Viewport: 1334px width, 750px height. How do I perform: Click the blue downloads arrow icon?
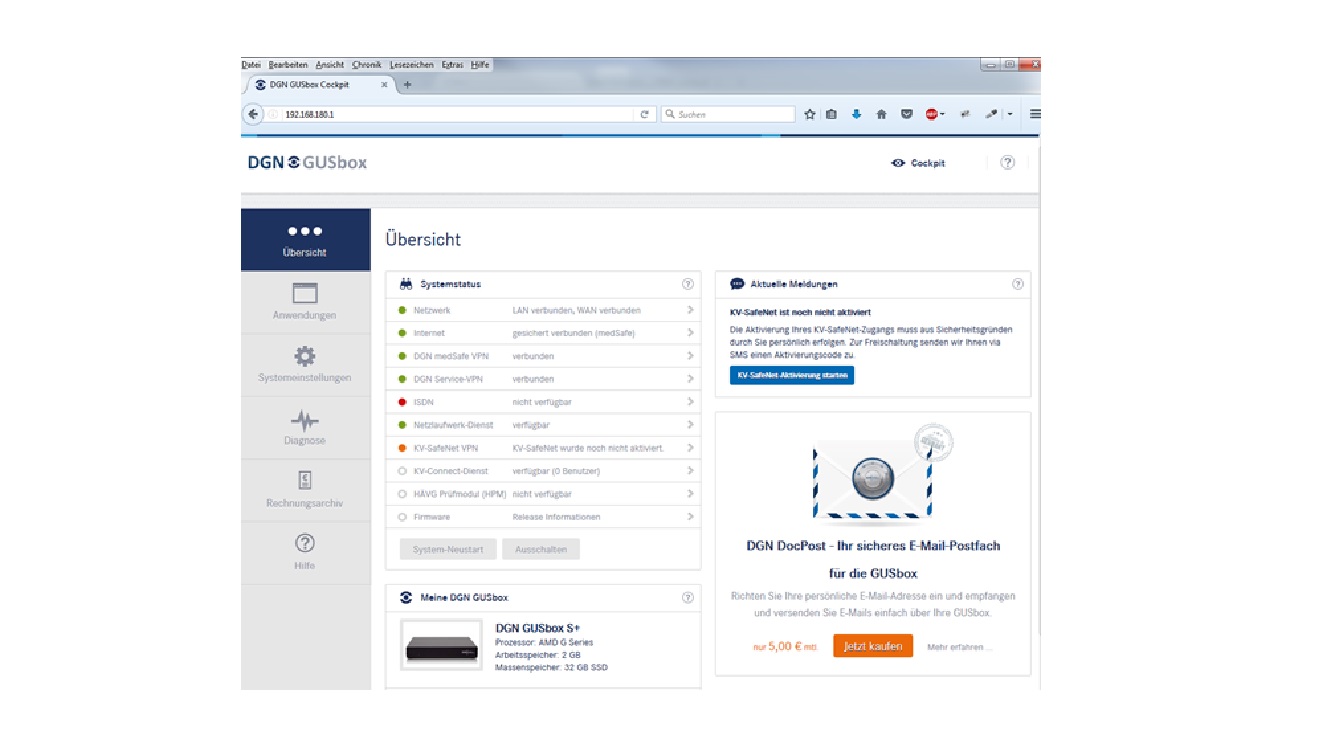click(x=856, y=114)
